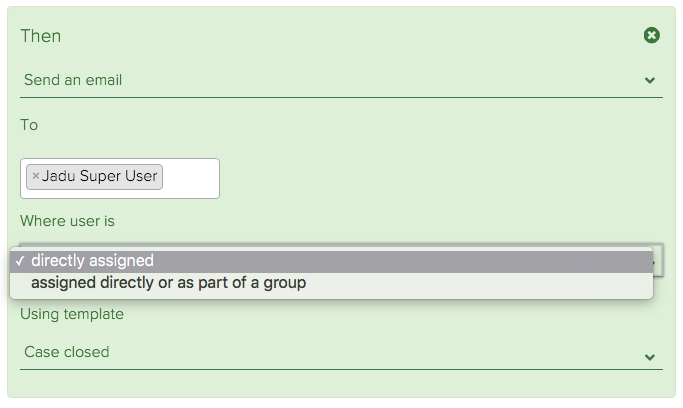Remove the Jadu Super User recipient tag
The image size is (683, 408).
(x=36, y=176)
